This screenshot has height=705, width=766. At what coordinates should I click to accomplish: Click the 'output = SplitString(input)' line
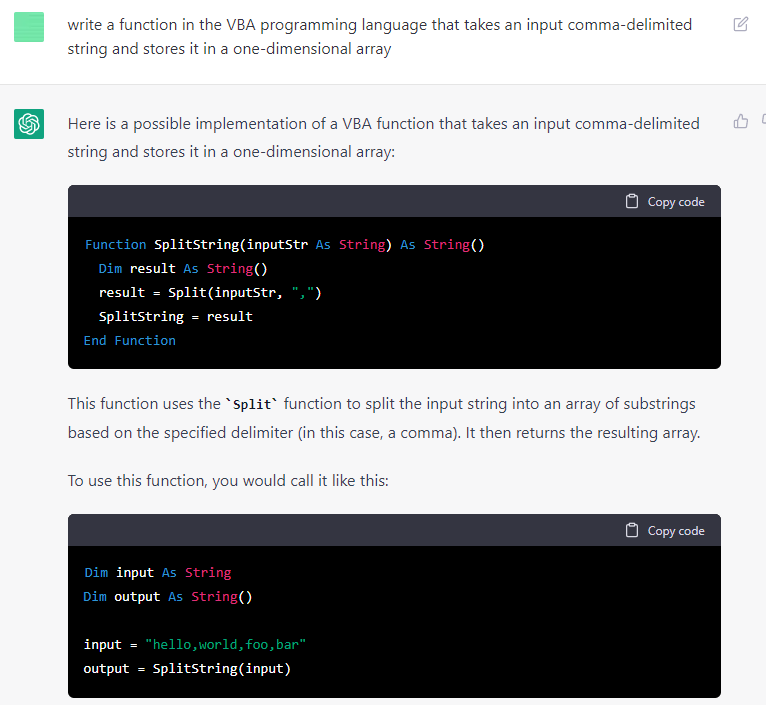187,668
